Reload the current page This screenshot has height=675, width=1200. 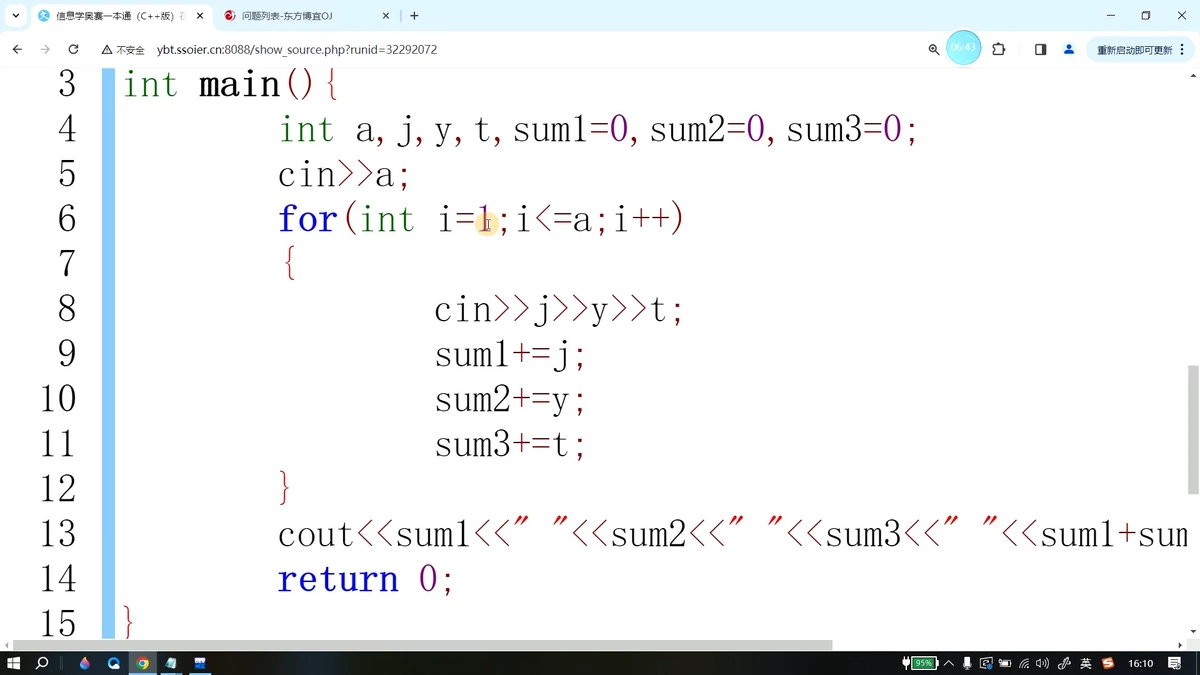point(73,49)
